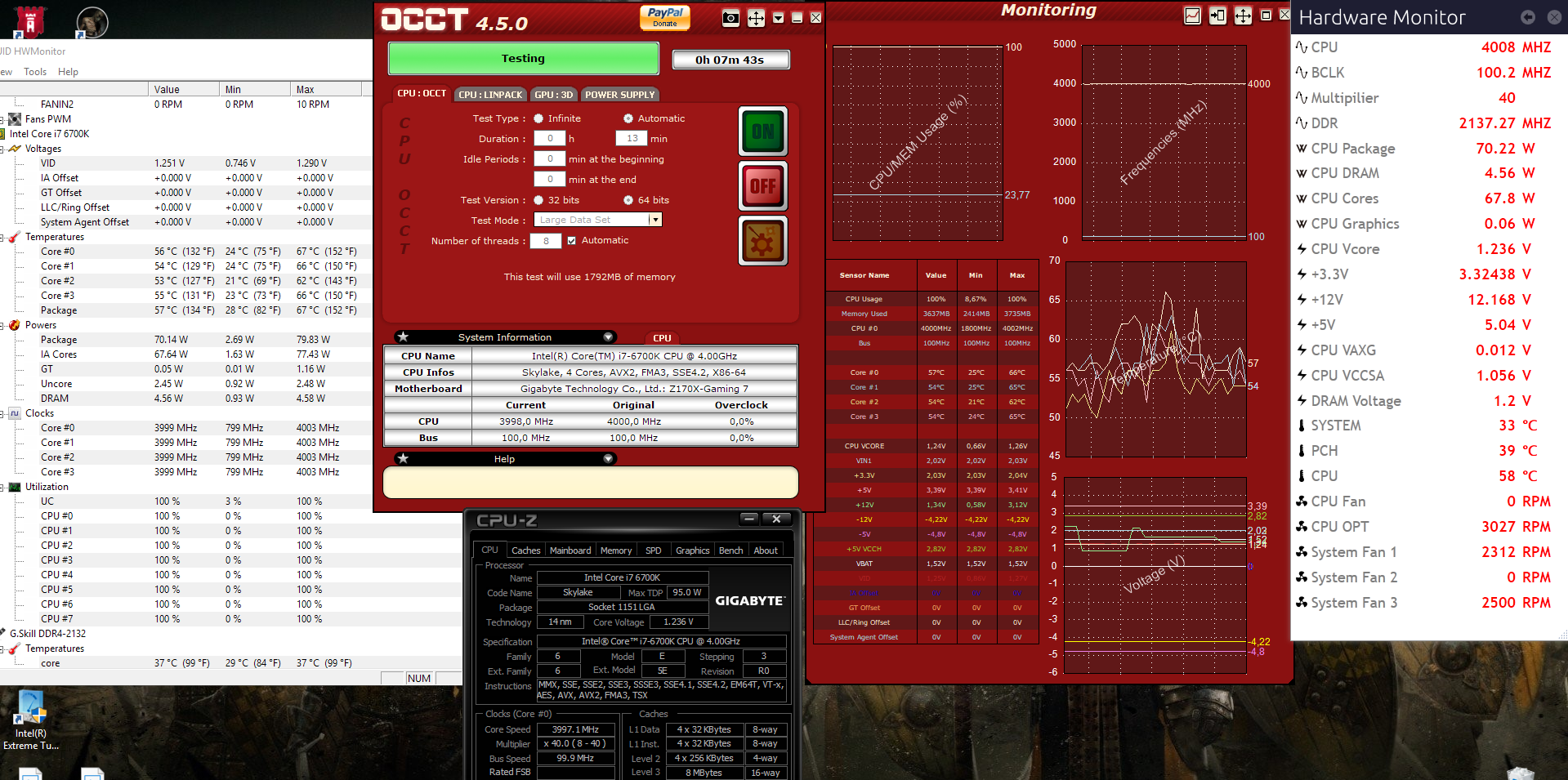1568x780 pixels.
Task: Open the Intel Extreme Tuning desktop shortcut
Action: point(31,720)
